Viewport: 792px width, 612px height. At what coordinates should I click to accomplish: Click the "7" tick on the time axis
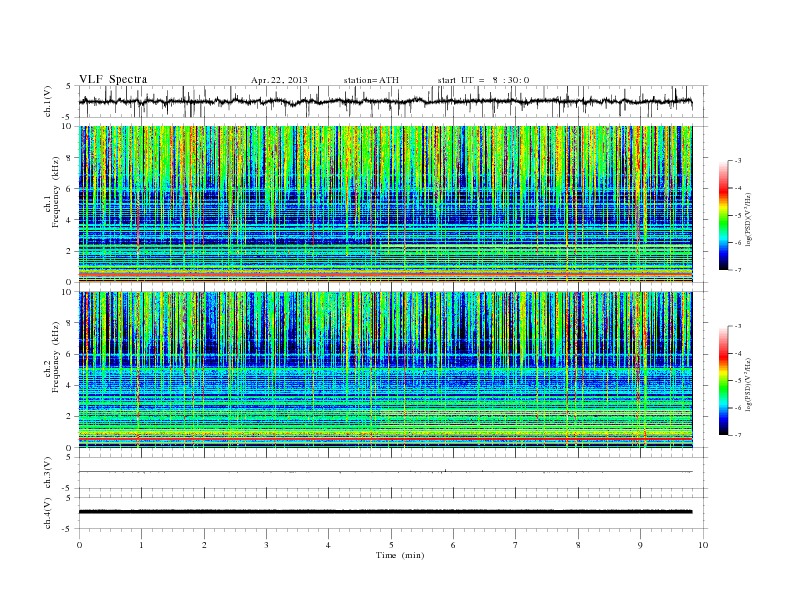516,545
